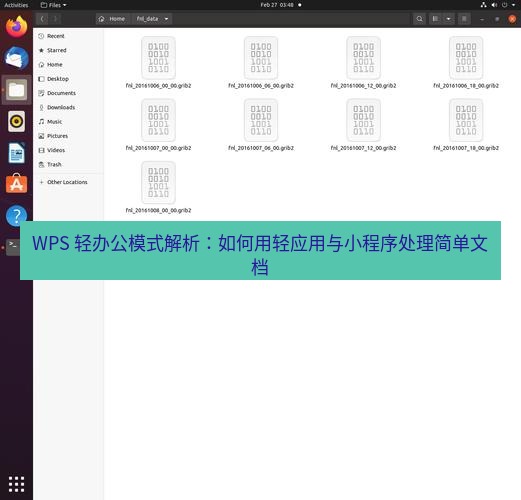Open Starred in the sidebar
The width and height of the screenshot is (521, 500).
coord(68,50)
